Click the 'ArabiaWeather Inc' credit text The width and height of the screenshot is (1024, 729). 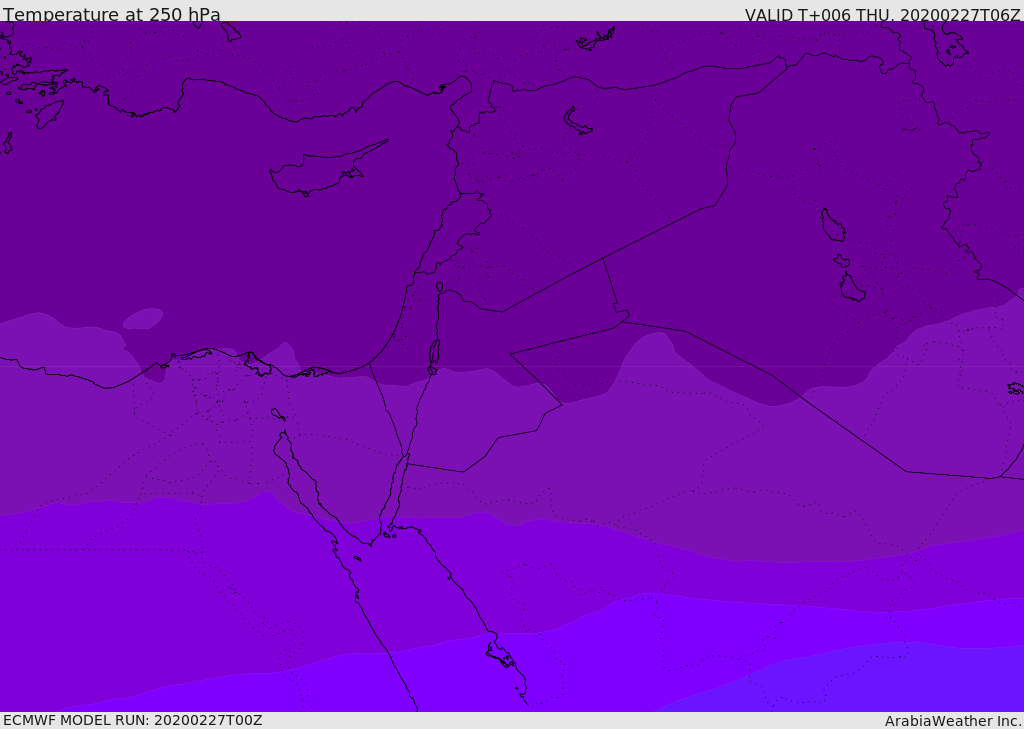pos(953,721)
